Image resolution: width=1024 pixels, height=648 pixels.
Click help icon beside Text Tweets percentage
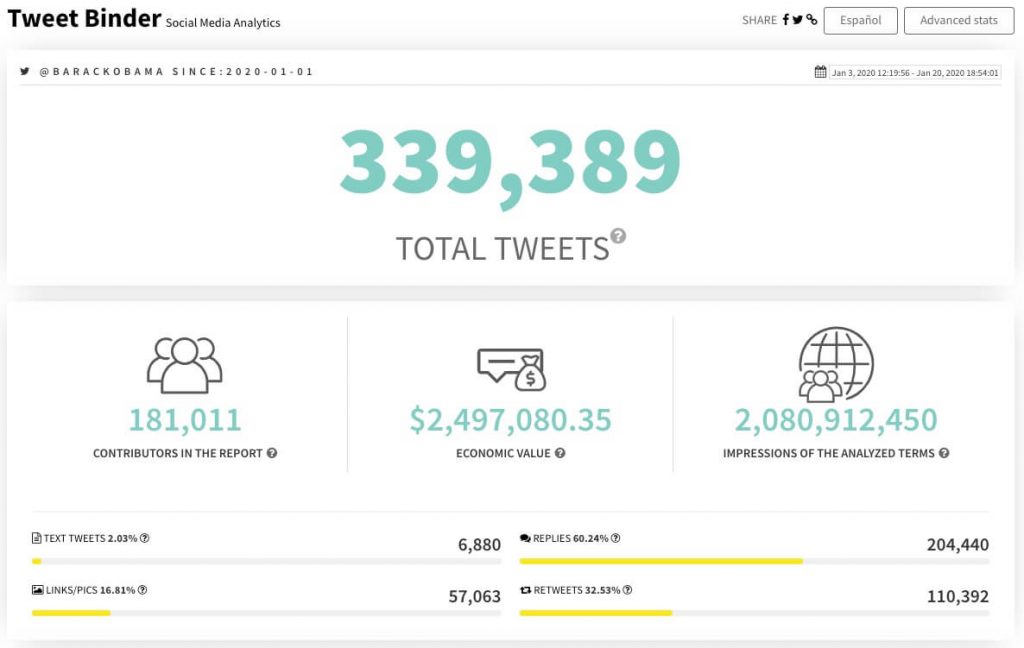[x=145, y=538]
